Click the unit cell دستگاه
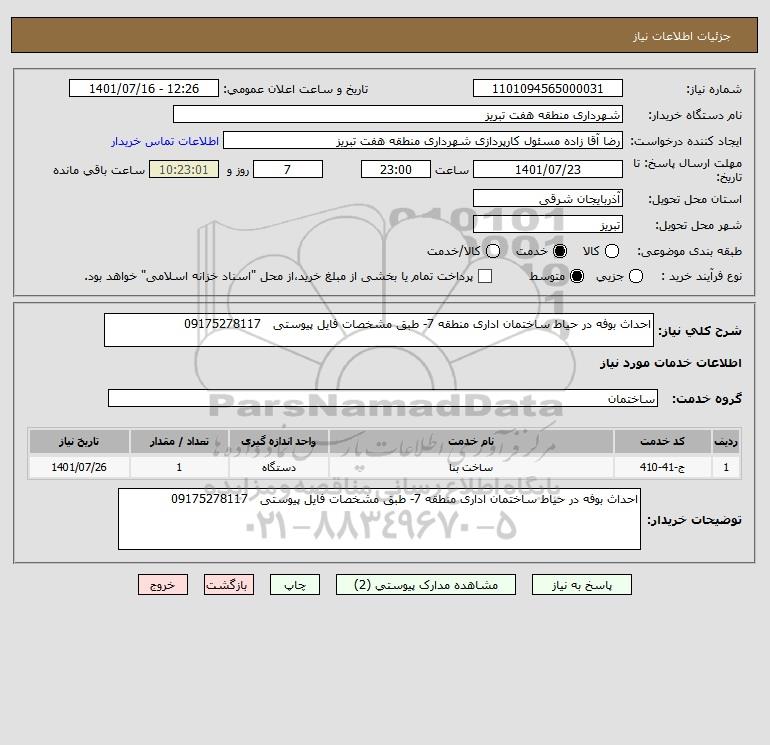This screenshot has width=770, height=745. (278, 467)
